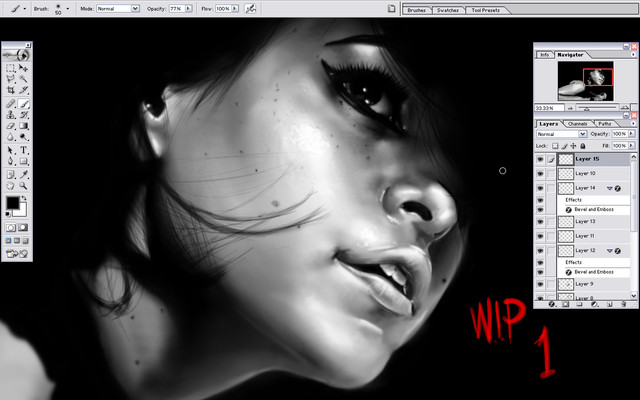The width and height of the screenshot is (640, 400).
Task: Select the Brush tool in the toolbox
Action: (23, 104)
